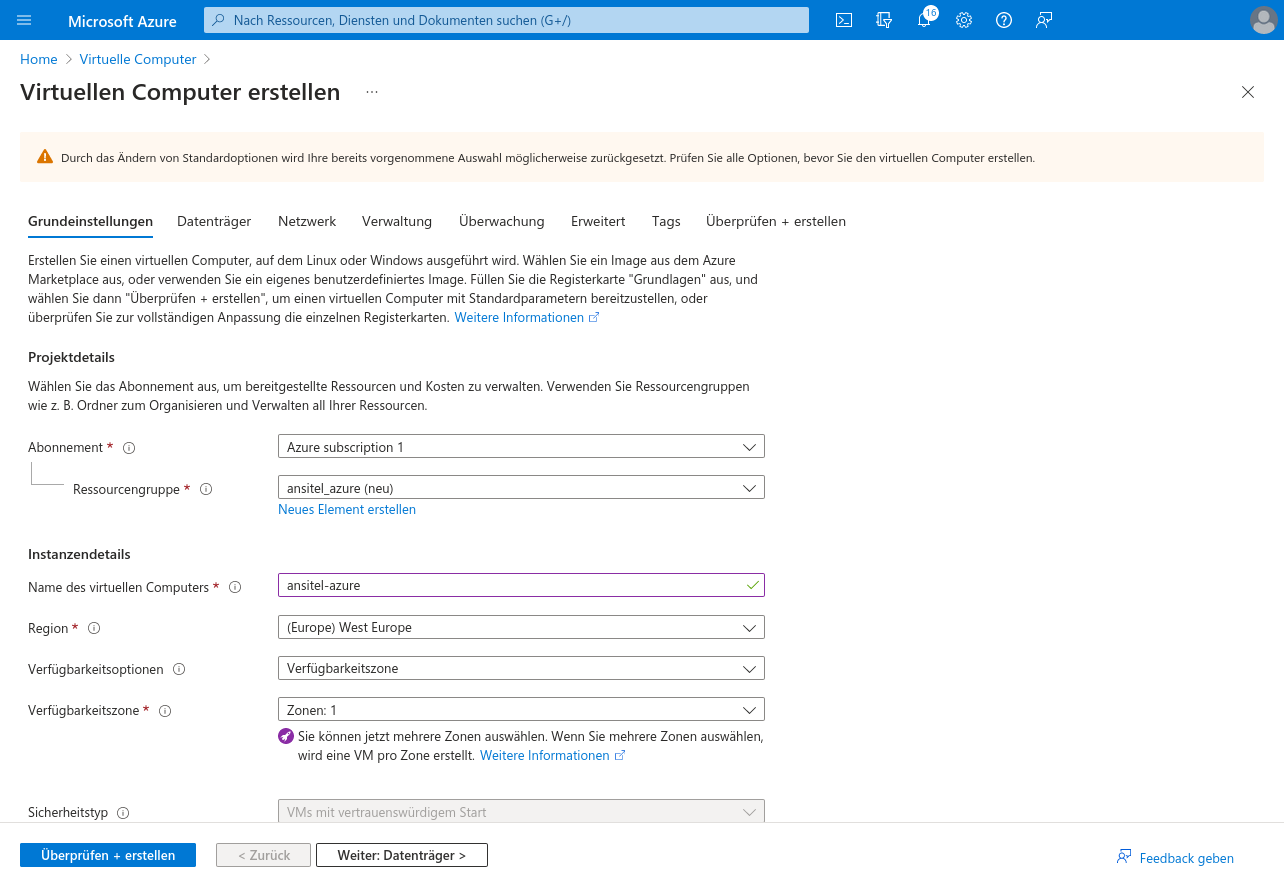Click the blue Überprüfen + erstellen button
This screenshot has height=892, width=1284.
click(x=108, y=855)
